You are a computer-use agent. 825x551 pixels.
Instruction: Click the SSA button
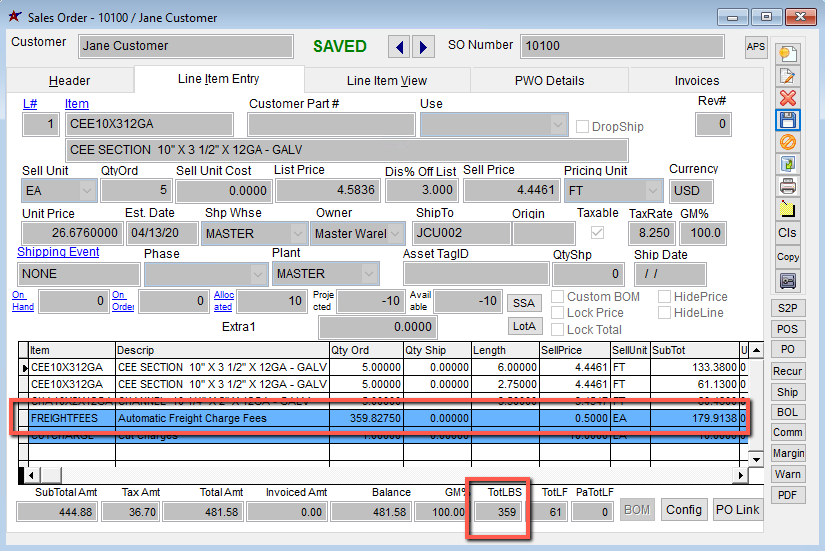click(x=524, y=303)
